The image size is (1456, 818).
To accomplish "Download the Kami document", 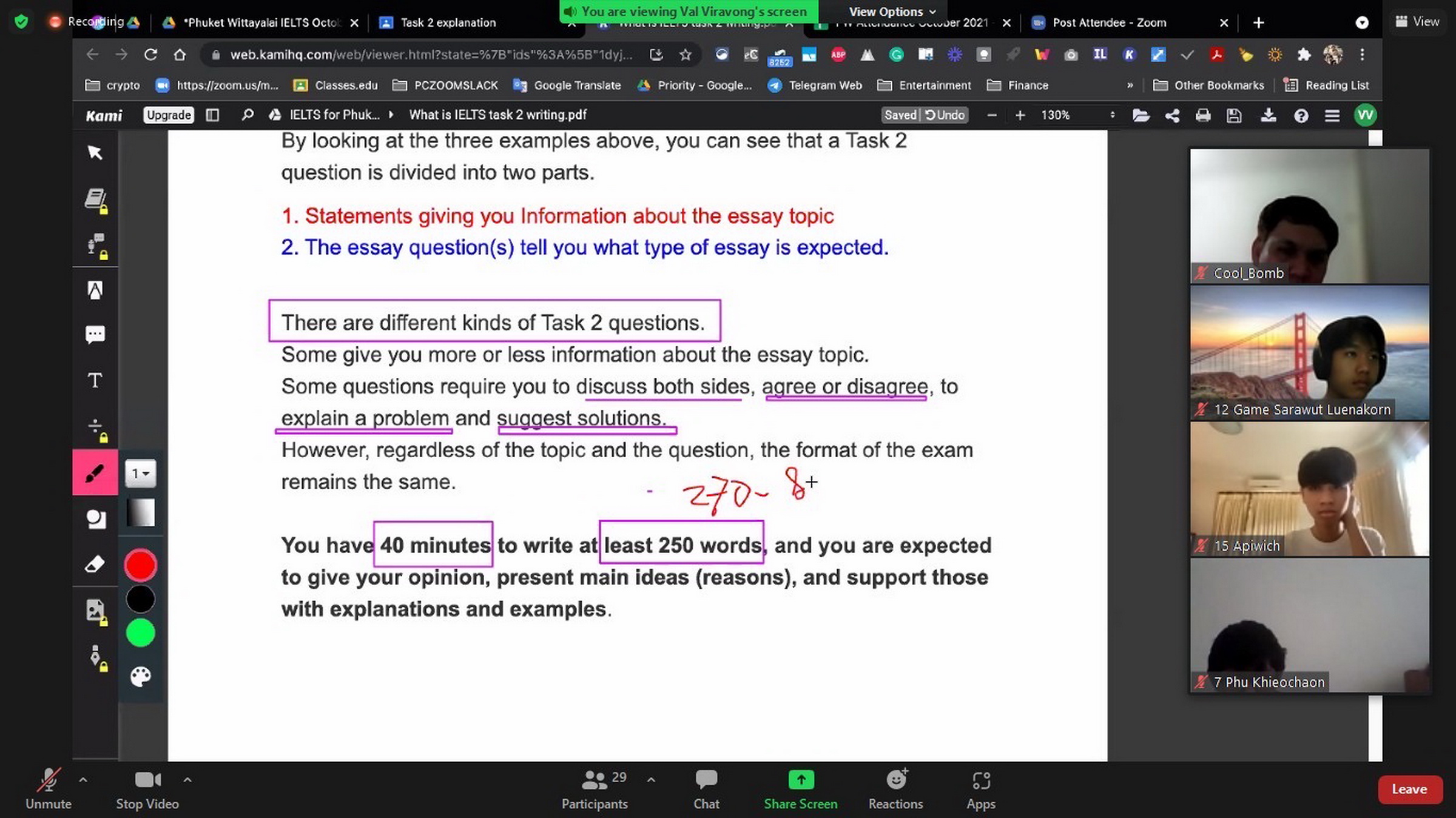I will 1269,115.
